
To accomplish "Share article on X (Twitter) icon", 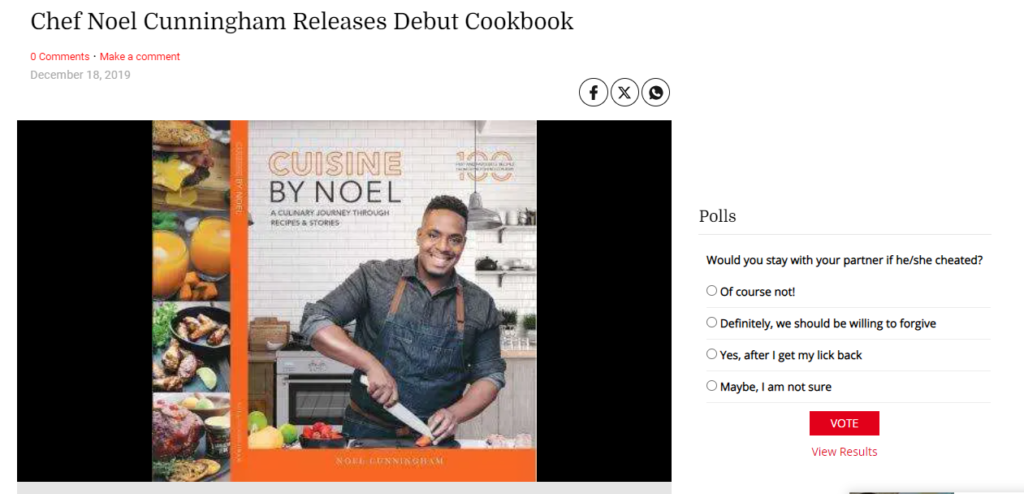I will click(624, 93).
